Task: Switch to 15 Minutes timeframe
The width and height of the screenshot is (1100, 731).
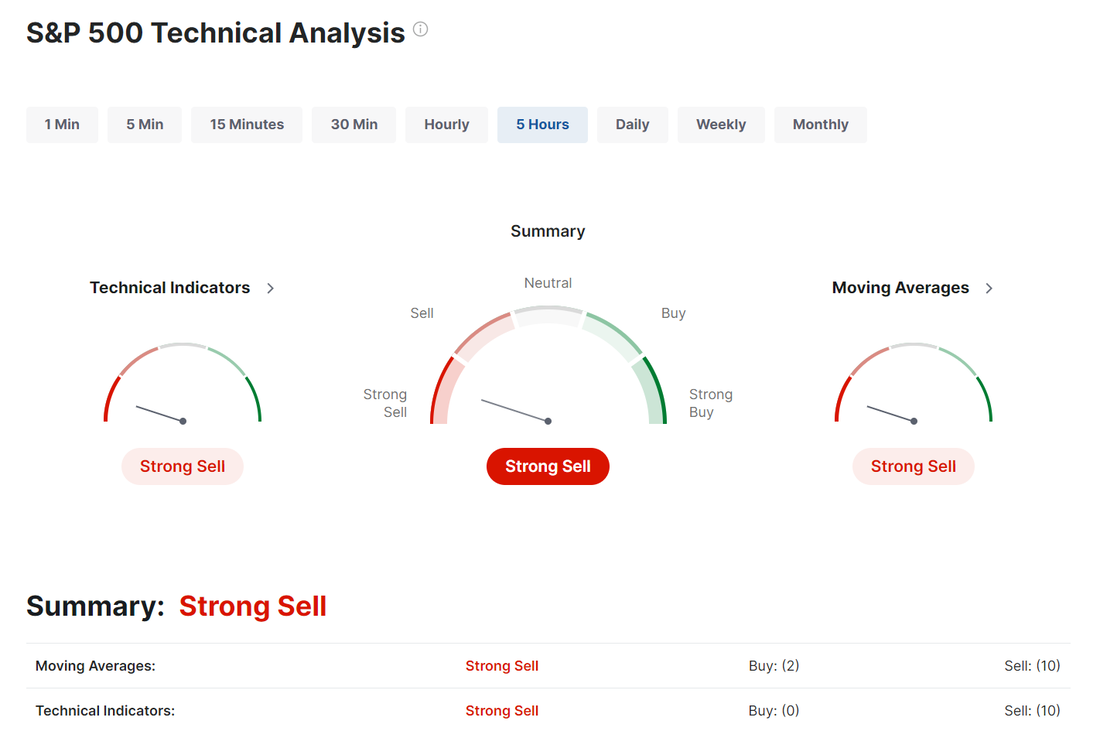Action: point(247,125)
